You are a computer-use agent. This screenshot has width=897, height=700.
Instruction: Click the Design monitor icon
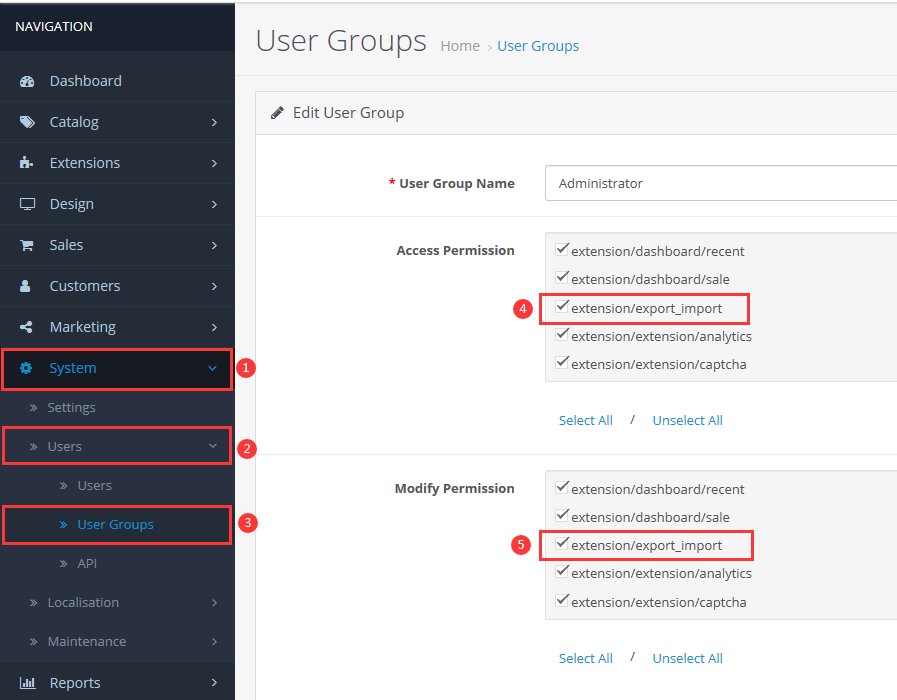pos(27,204)
